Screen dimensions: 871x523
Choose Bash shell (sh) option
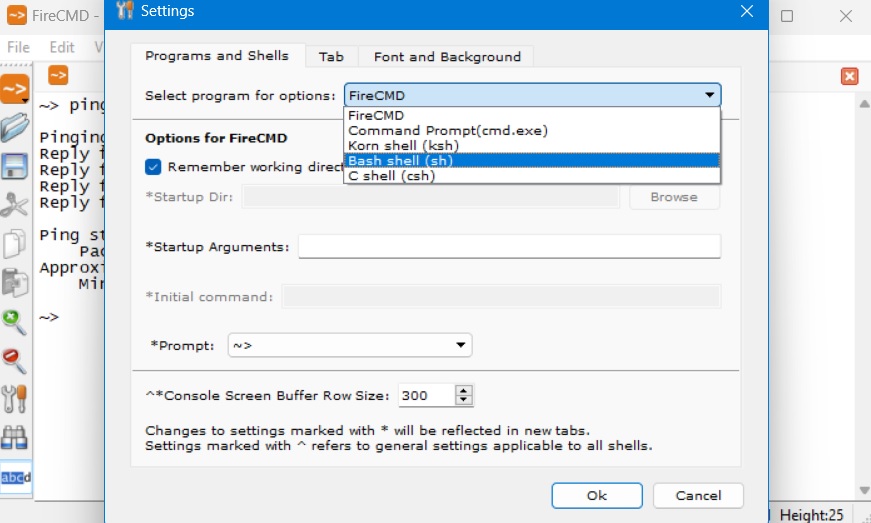[532, 160]
